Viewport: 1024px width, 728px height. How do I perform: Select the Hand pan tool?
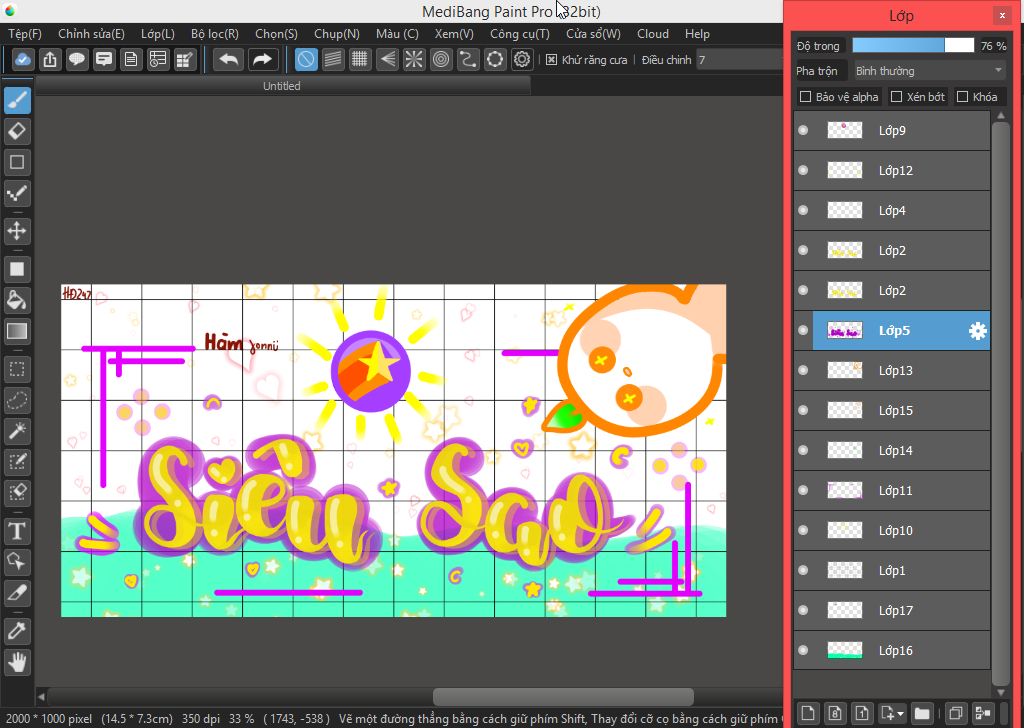tap(17, 661)
